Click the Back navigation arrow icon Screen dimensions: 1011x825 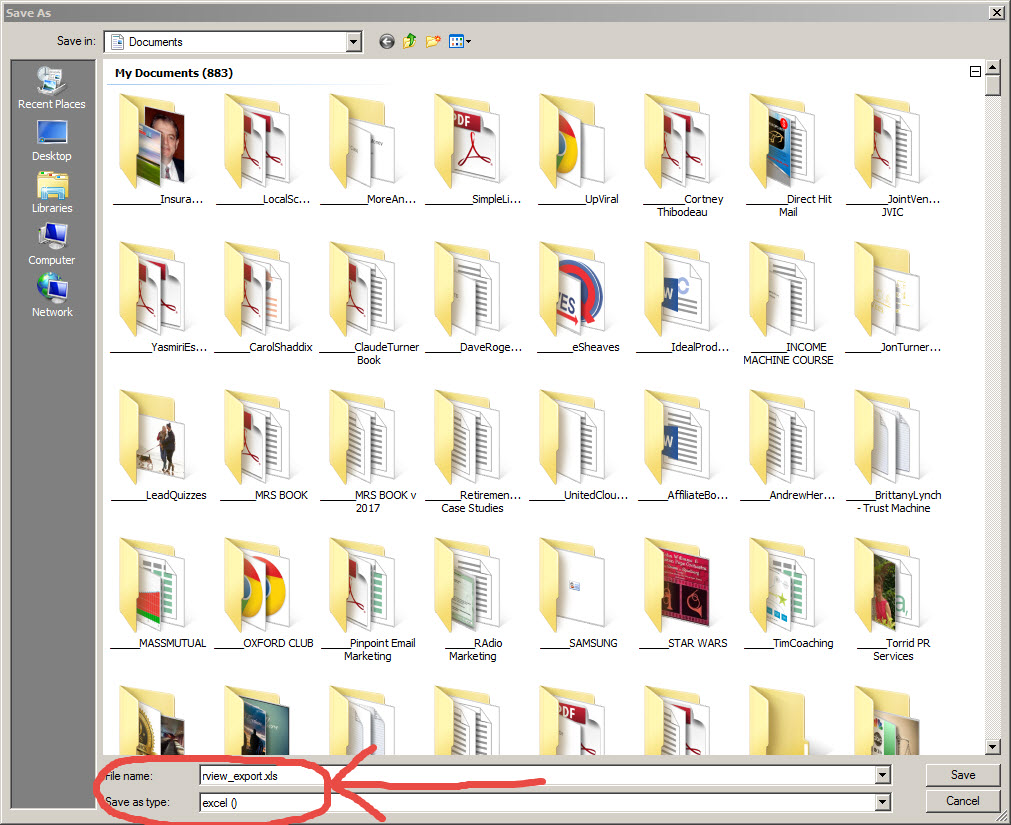click(x=386, y=42)
